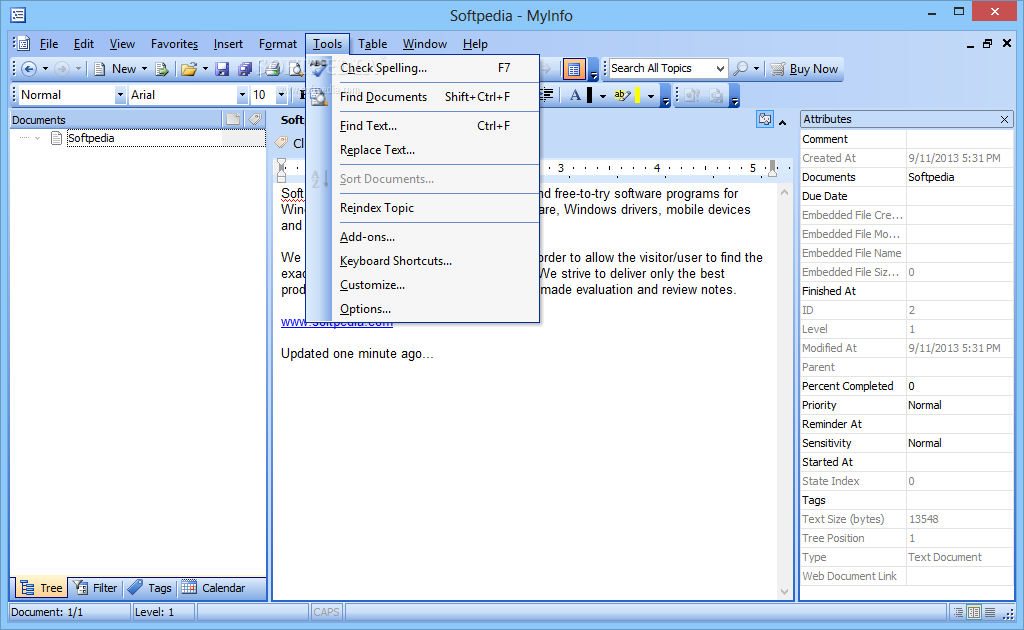Open Keyboard Shortcuts from Tools menu
The image size is (1024, 630).
[423, 261]
